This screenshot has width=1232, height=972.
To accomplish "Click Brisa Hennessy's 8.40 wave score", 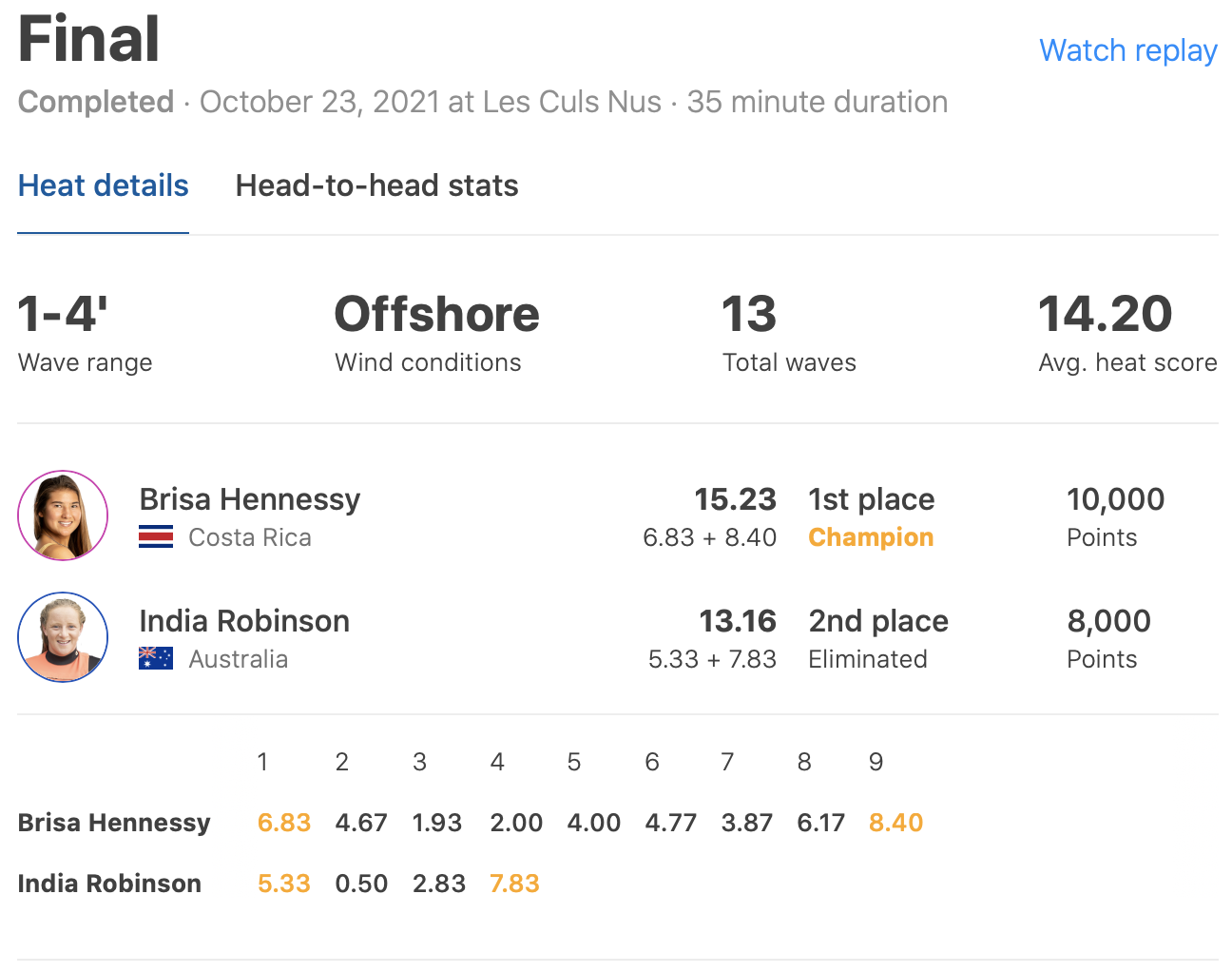I will point(895,823).
